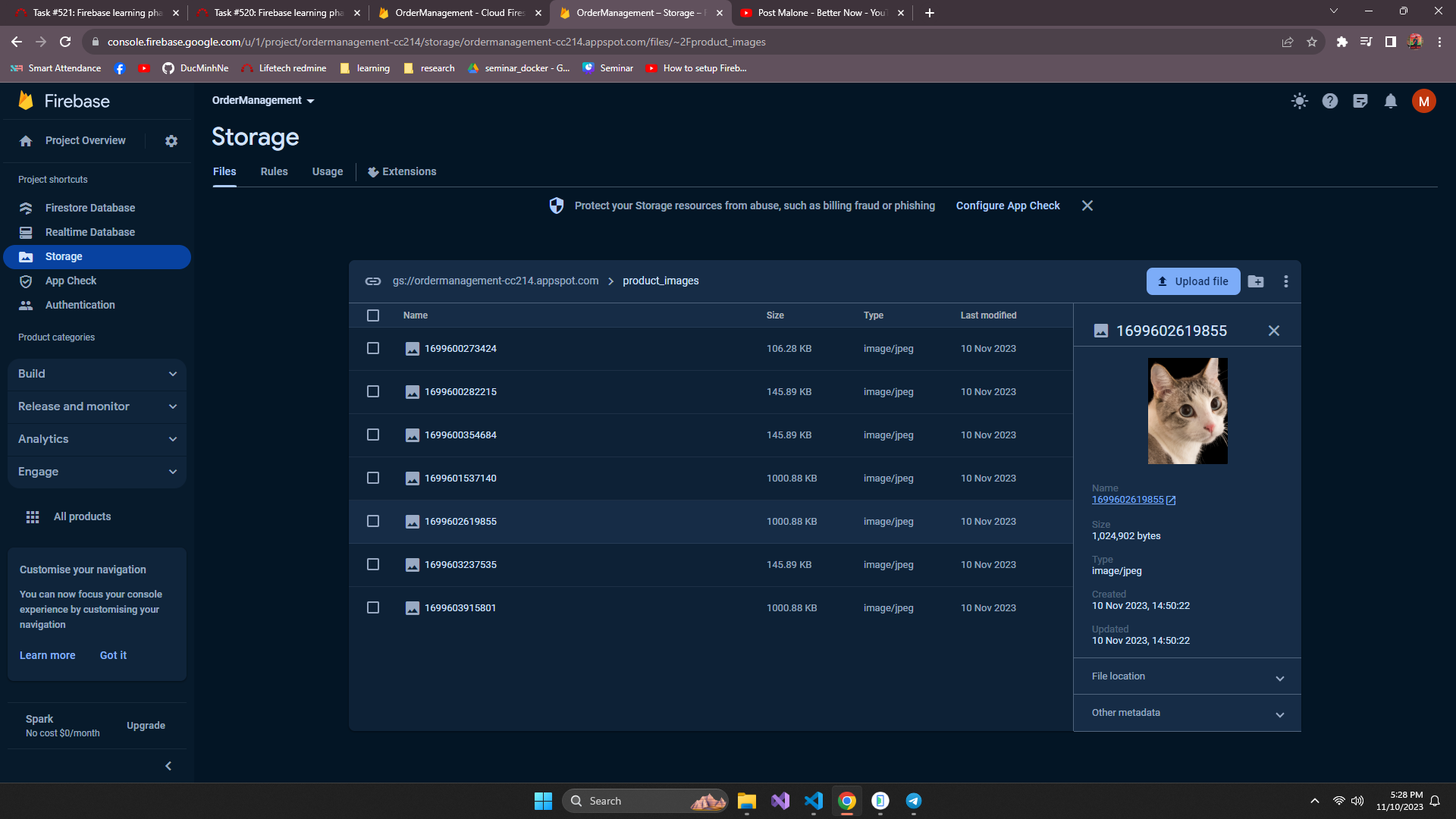Click the Upload file button
Viewport: 1456px width, 819px height.
(1193, 281)
